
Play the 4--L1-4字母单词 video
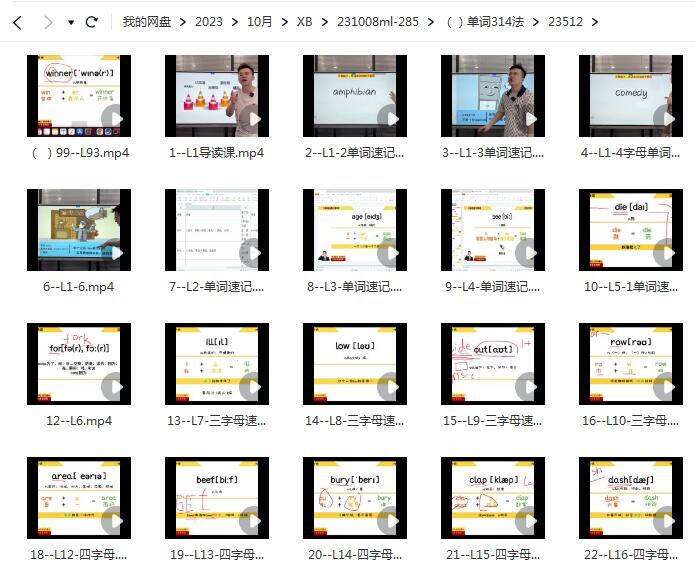pos(667,118)
